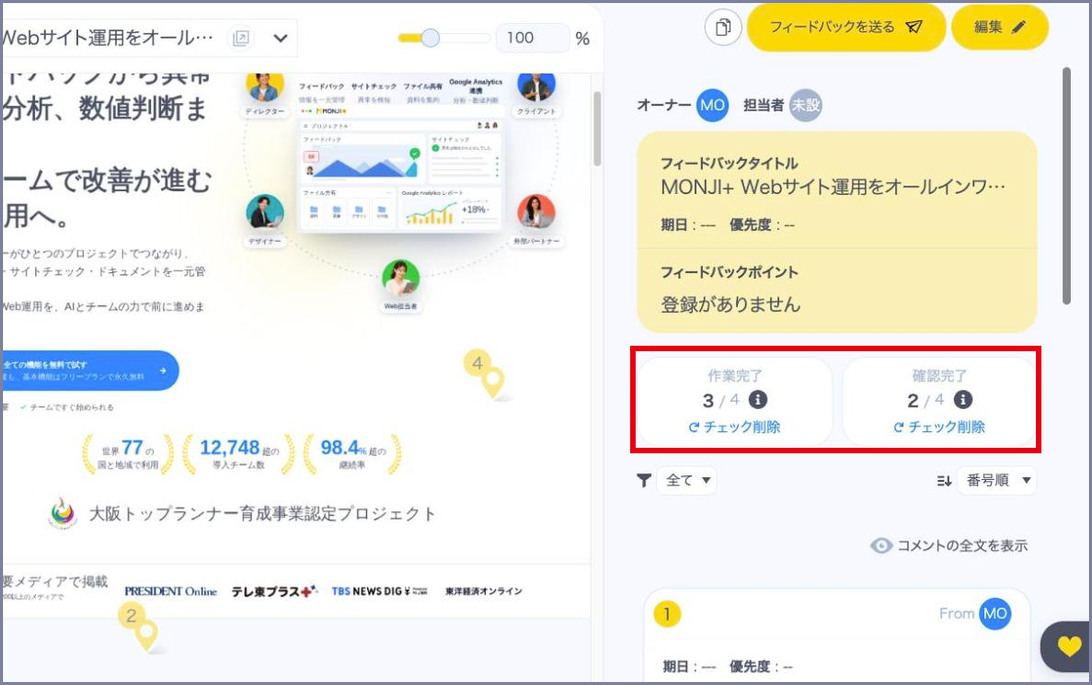
Task: Click the 98.4% 継続率 statistic
Action: [x=352, y=454]
